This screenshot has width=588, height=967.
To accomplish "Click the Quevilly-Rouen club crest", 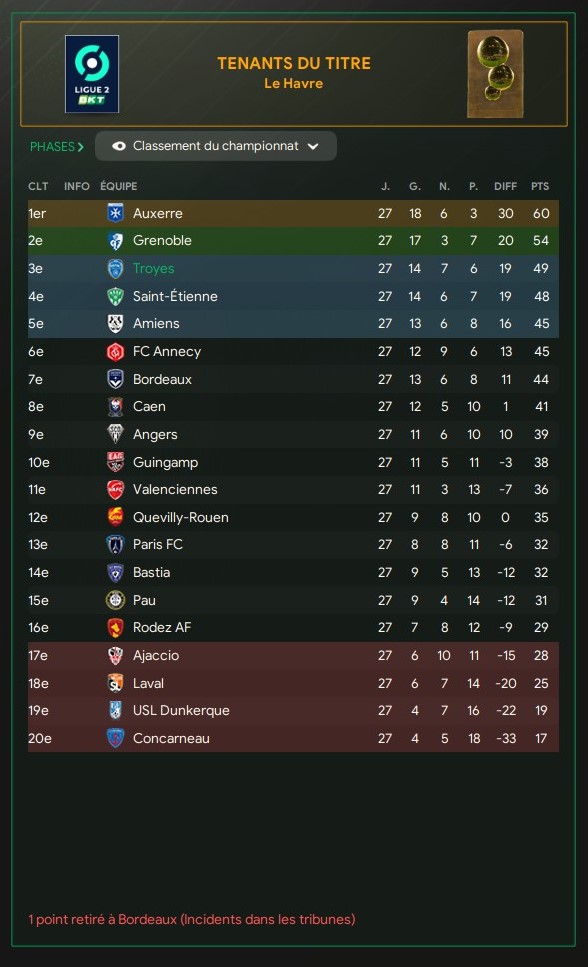I will point(115,517).
